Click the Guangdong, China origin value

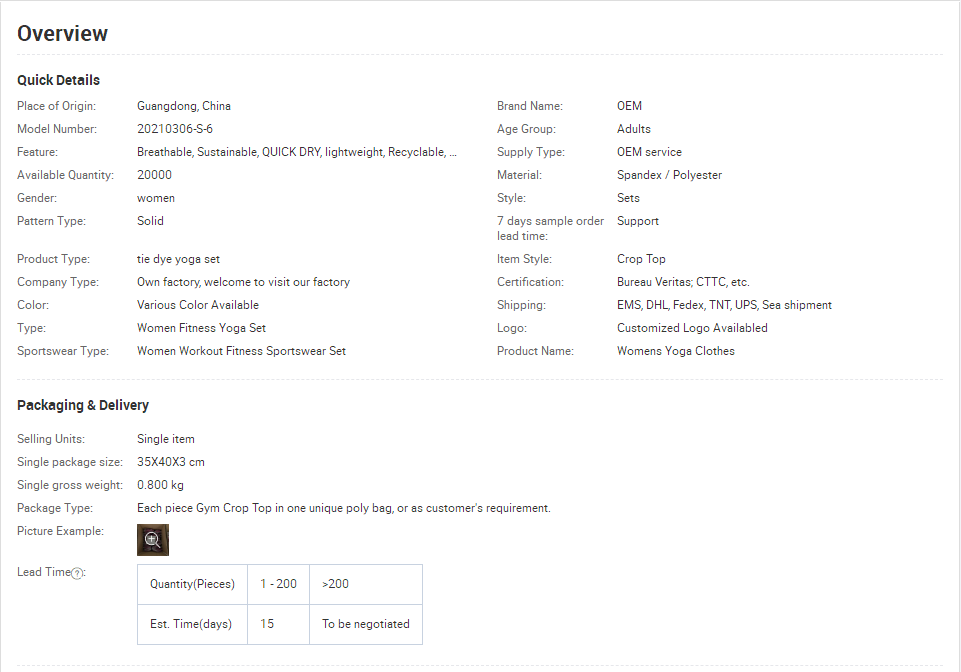[184, 106]
